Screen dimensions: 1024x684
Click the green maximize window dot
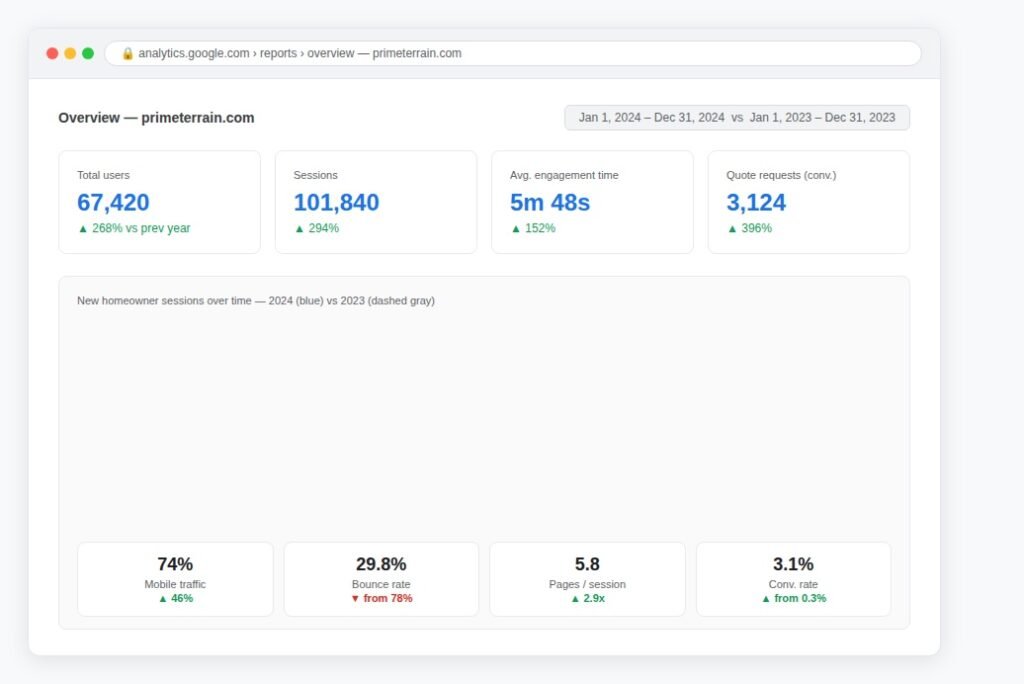coord(88,54)
